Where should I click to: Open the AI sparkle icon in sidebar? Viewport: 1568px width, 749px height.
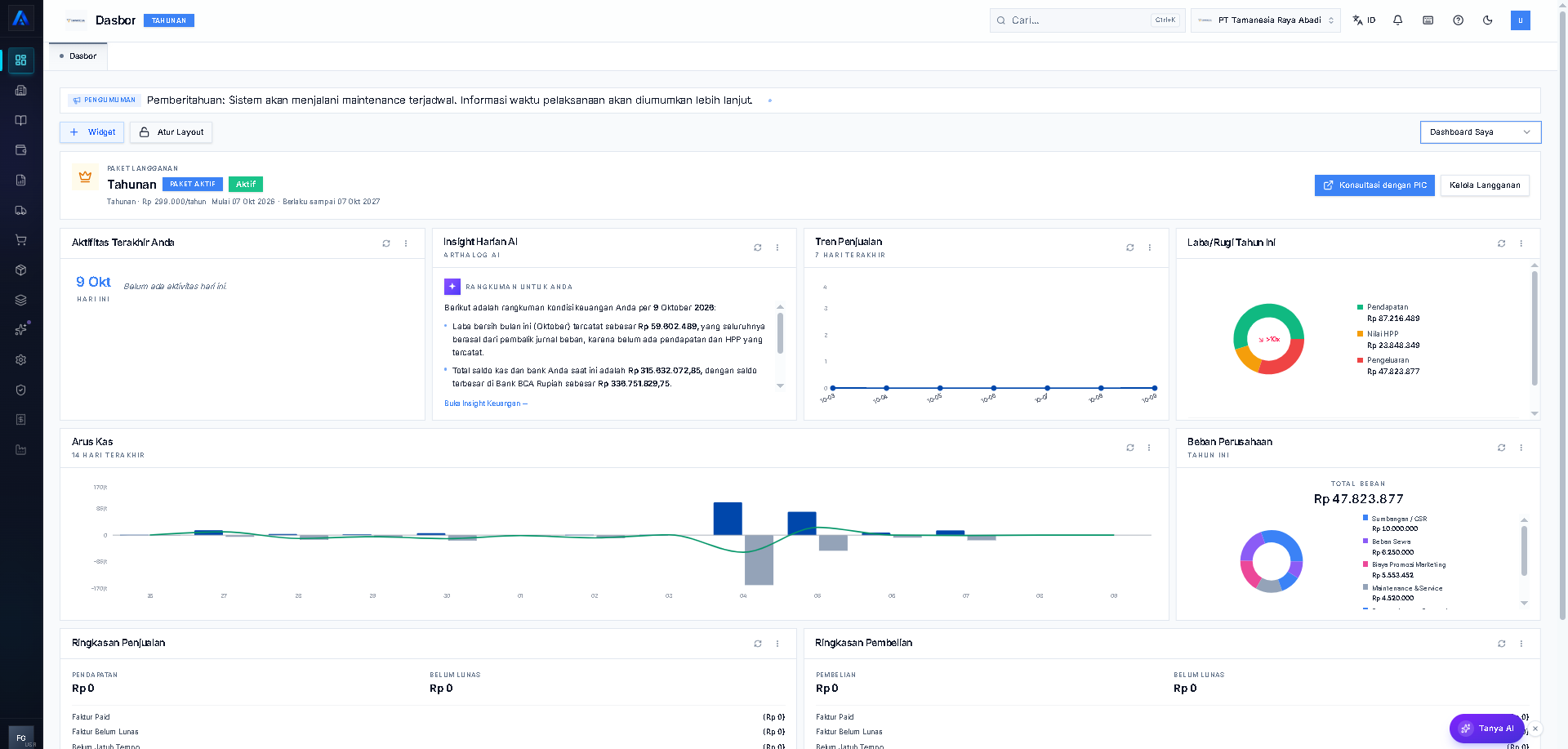point(21,330)
